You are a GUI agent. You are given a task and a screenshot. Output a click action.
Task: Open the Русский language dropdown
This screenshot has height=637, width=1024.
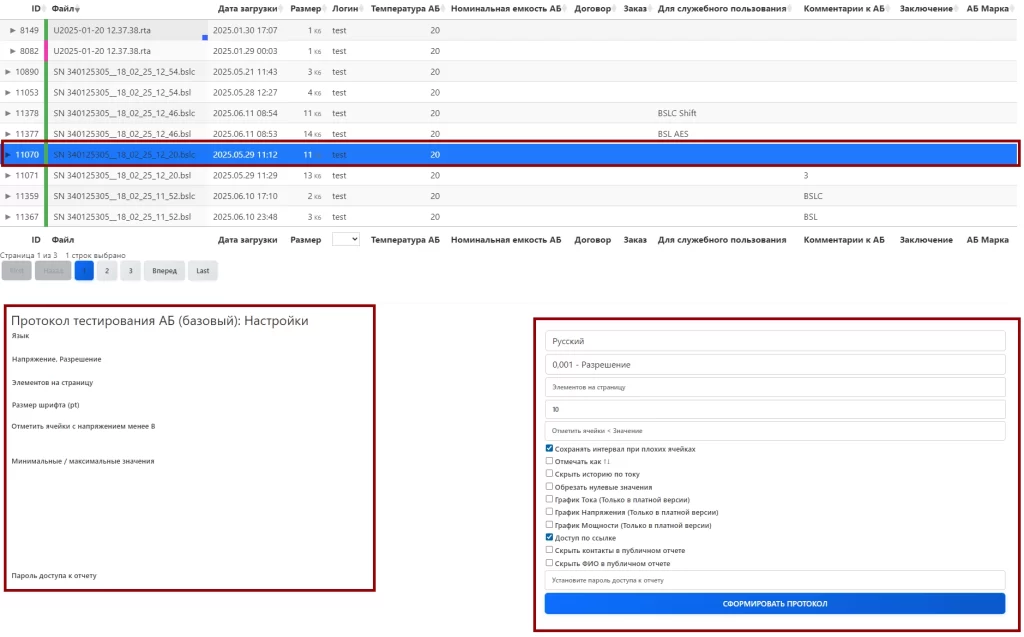774,341
